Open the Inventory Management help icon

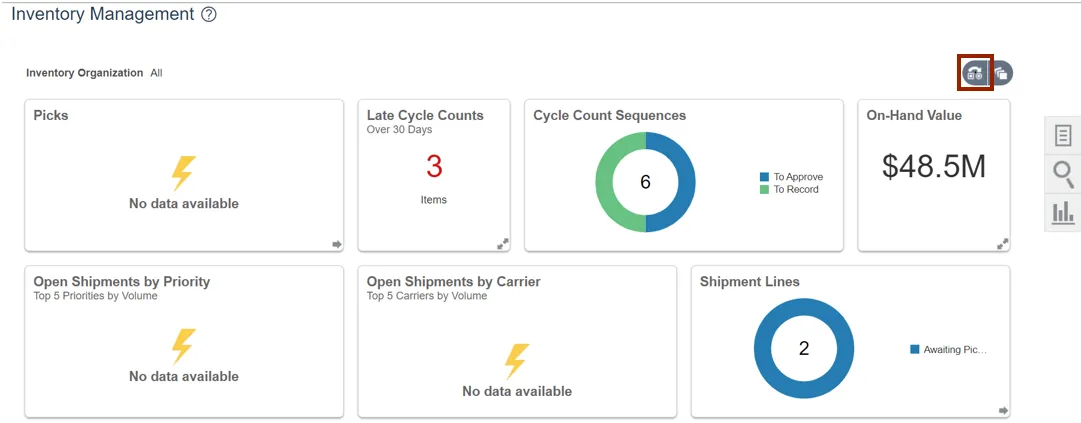[208, 15]
